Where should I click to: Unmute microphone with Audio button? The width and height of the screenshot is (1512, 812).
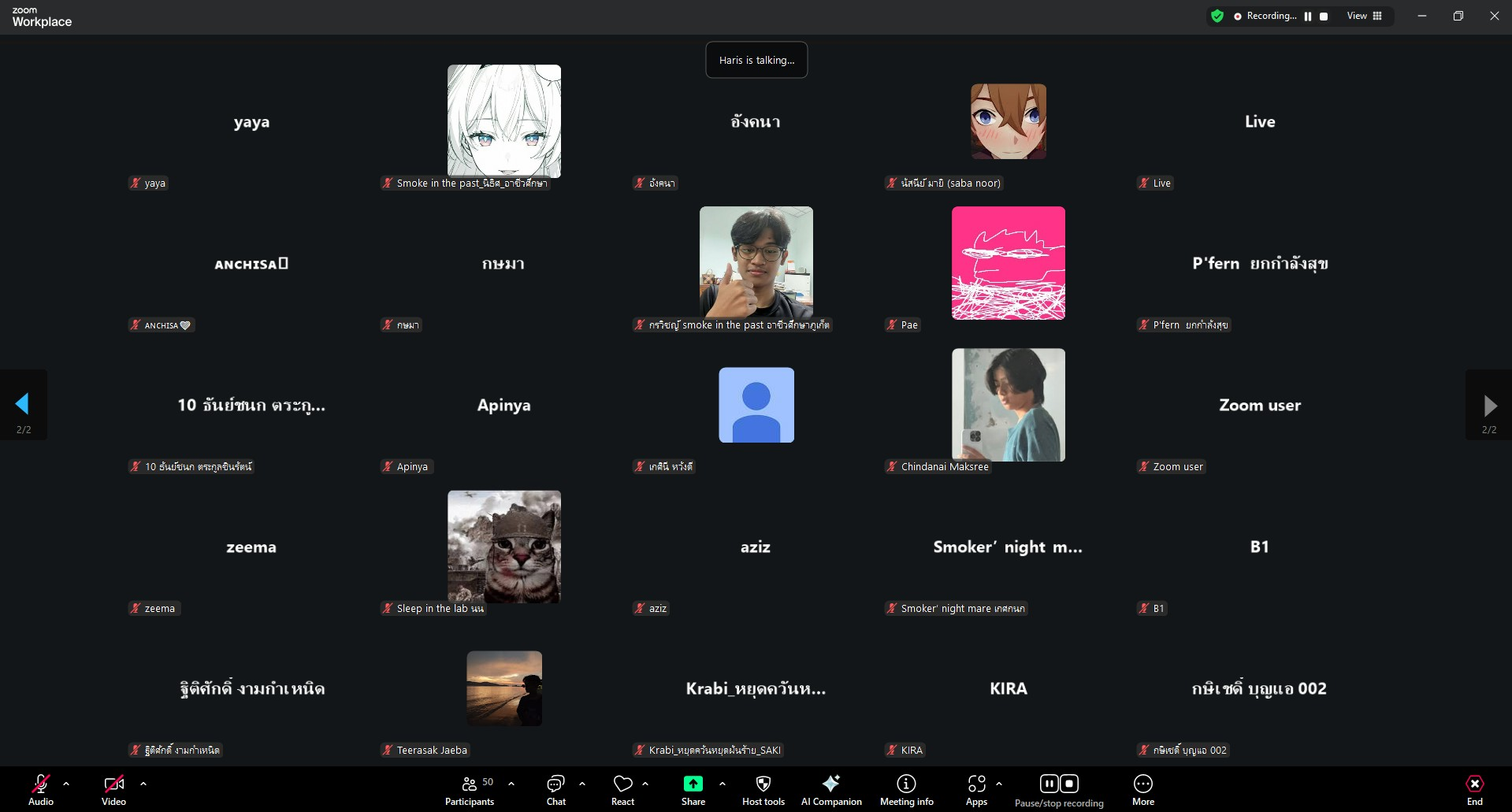[41, 790]
